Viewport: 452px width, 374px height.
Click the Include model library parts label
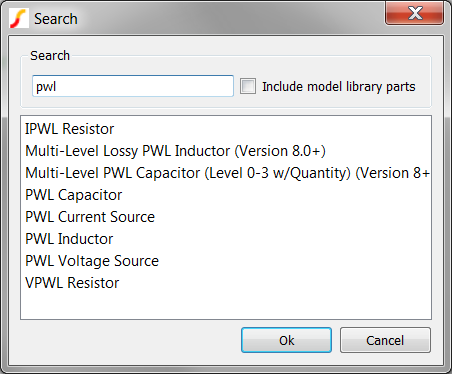pos(339,87)
